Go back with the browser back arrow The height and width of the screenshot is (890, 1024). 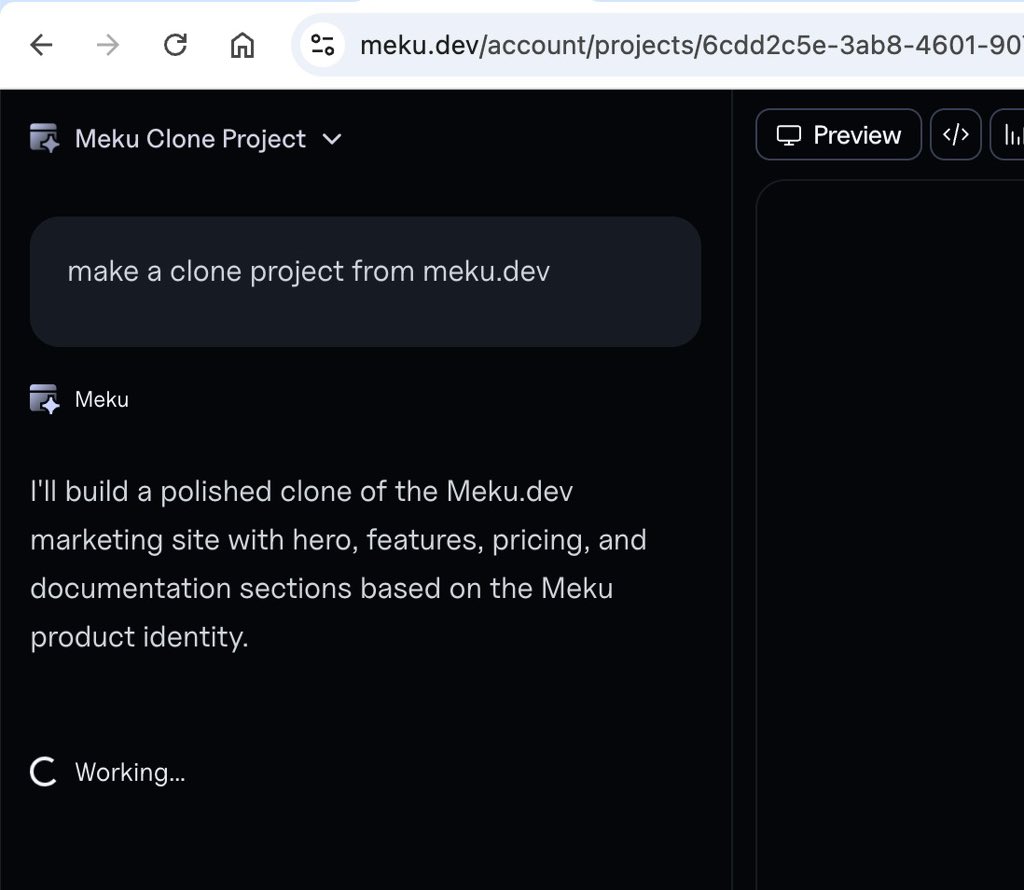click(x=41, y=45)
